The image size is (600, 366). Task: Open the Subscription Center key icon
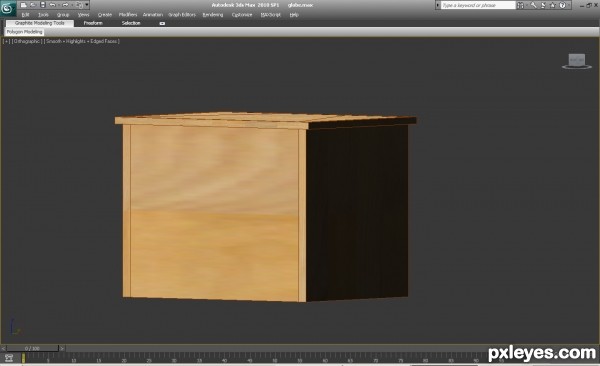pos(533,5)
